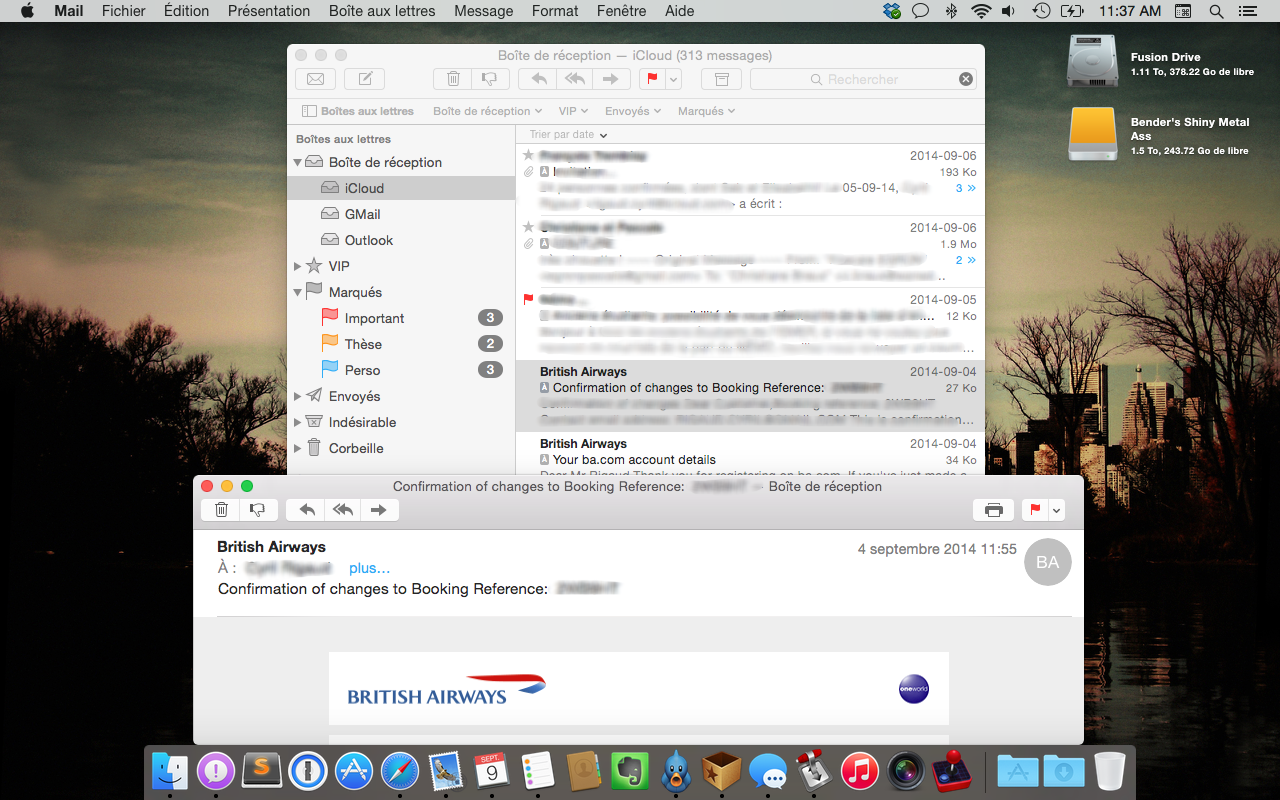Click the Dropbox menu bar icon
The width and height of the screenshot is (1280, 800).
coord(892,11)
